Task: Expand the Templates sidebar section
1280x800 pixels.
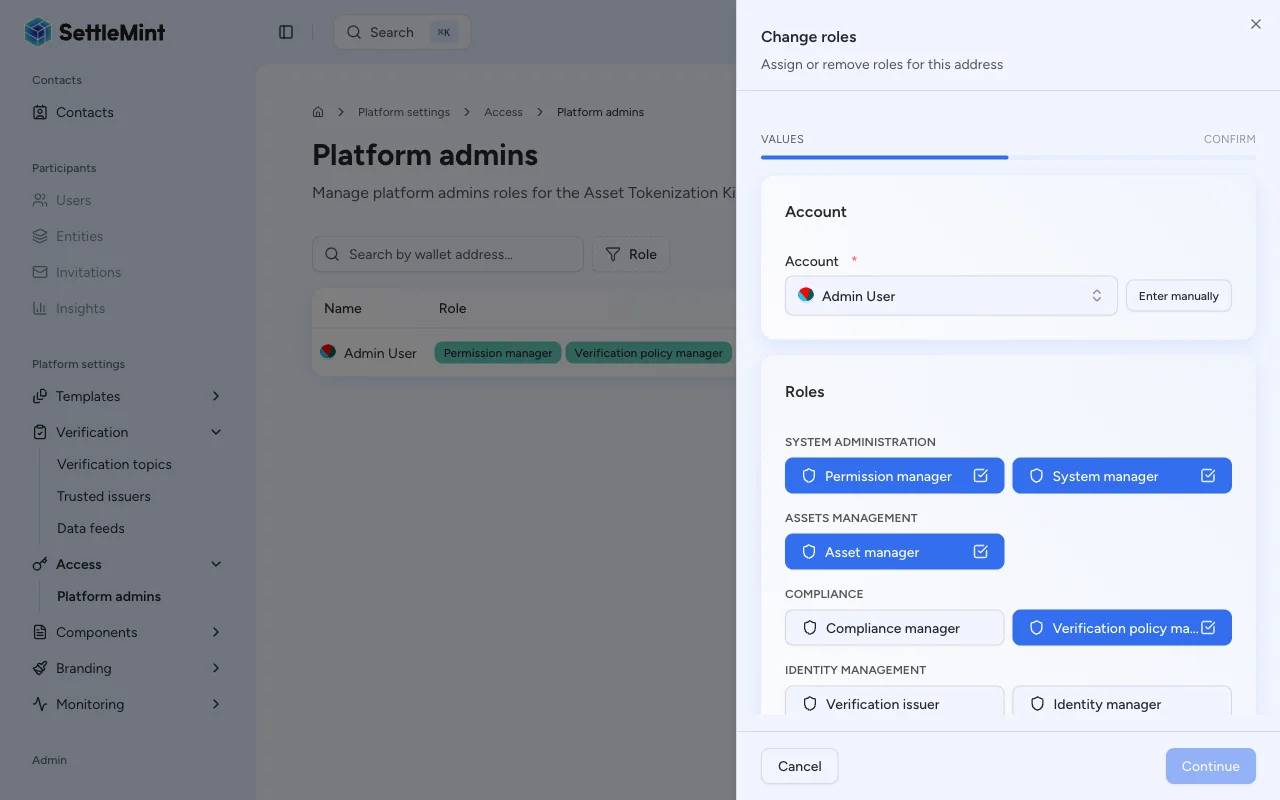Action: click(x=216, y=396)
